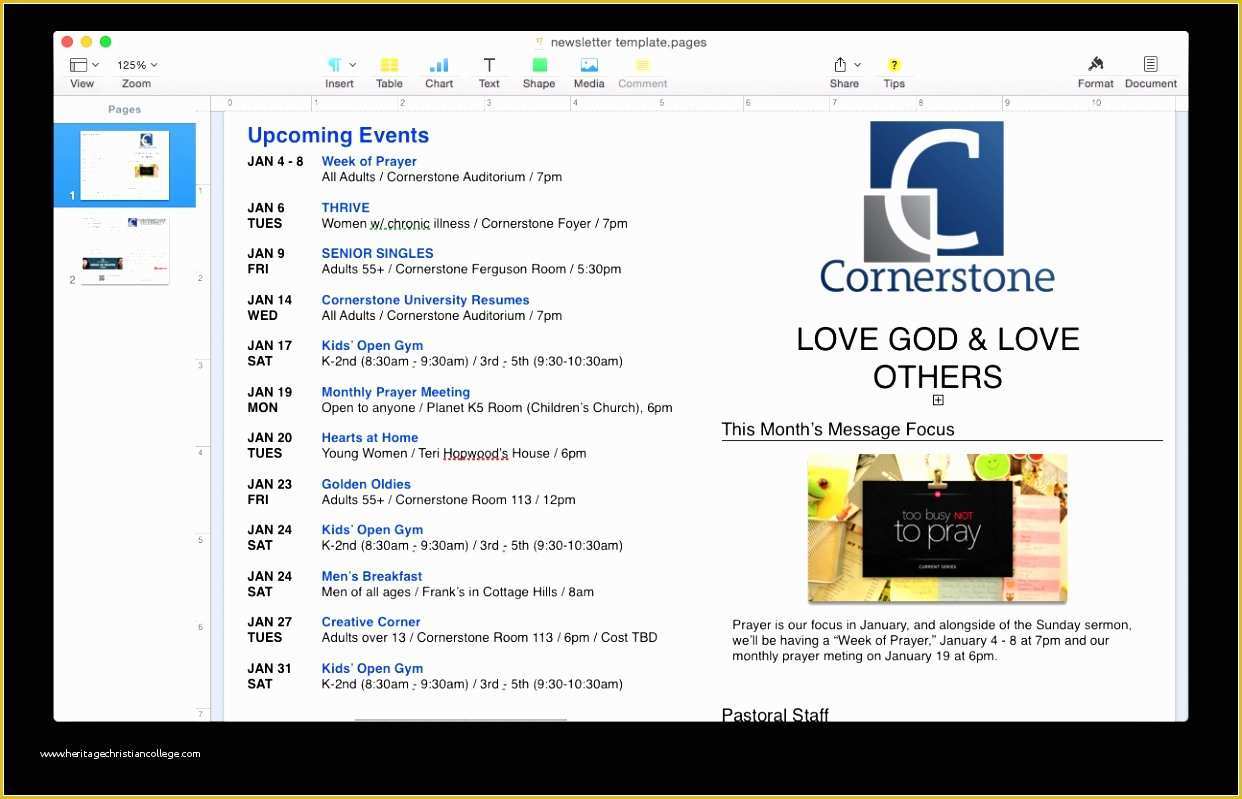Click the prayer focus paragraph text
Viewport: 1242px width, 799px height.
(x=932, y=640)
